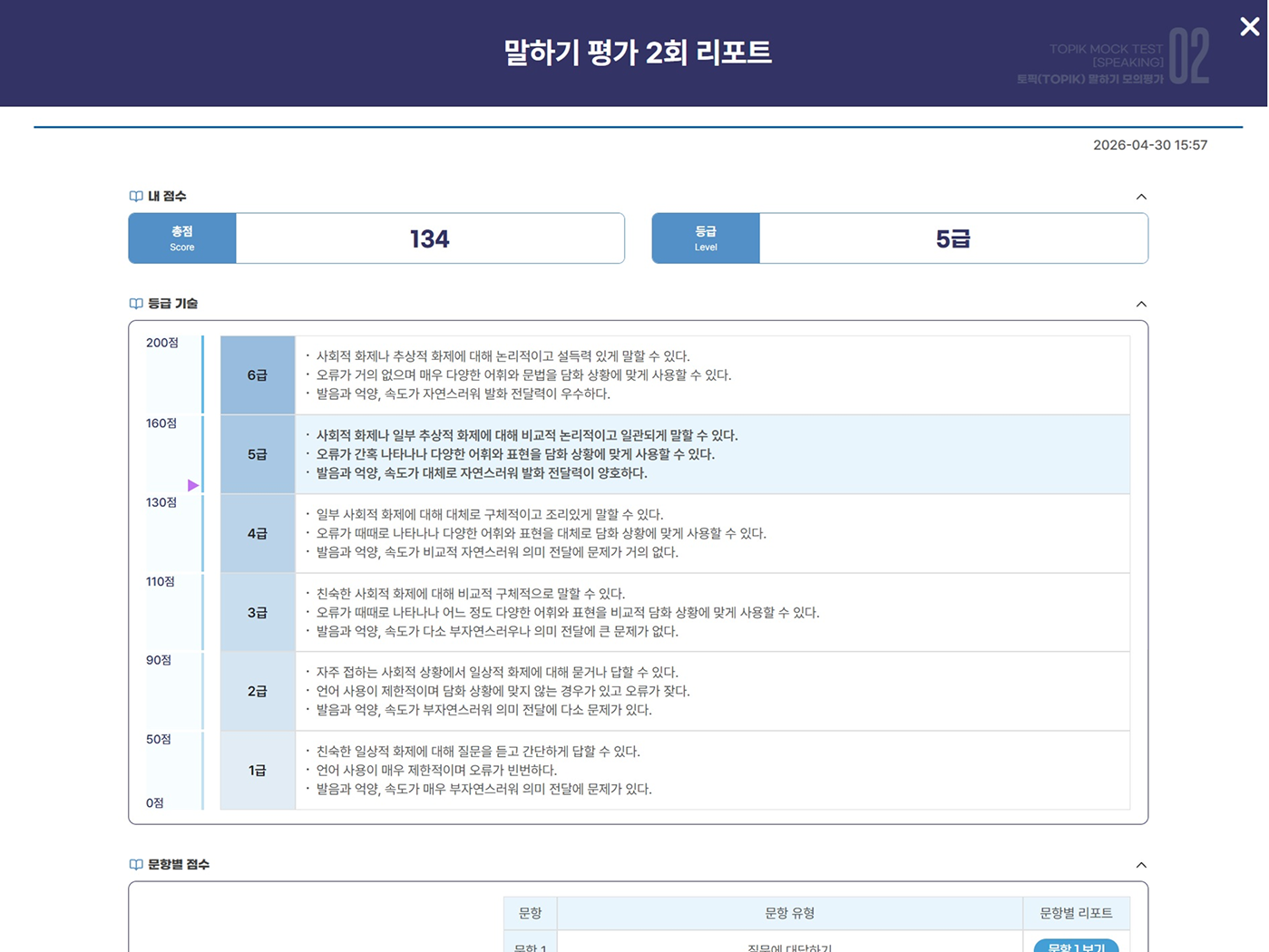Click the 110점 scale label
This screenshot has width=1269, height=952.
(161, 581)
